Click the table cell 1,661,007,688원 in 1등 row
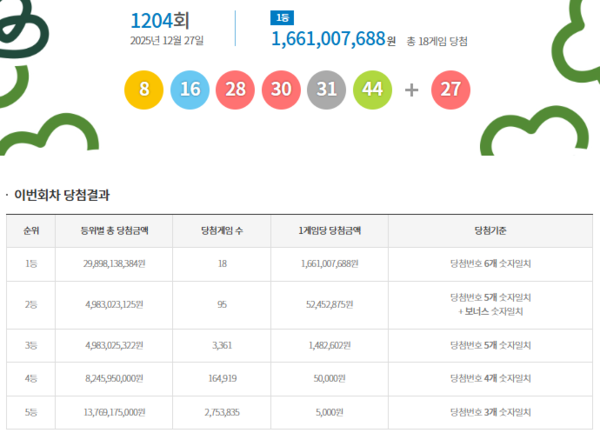The width and height of the screenshot is (600, 433). click(330, 264)
